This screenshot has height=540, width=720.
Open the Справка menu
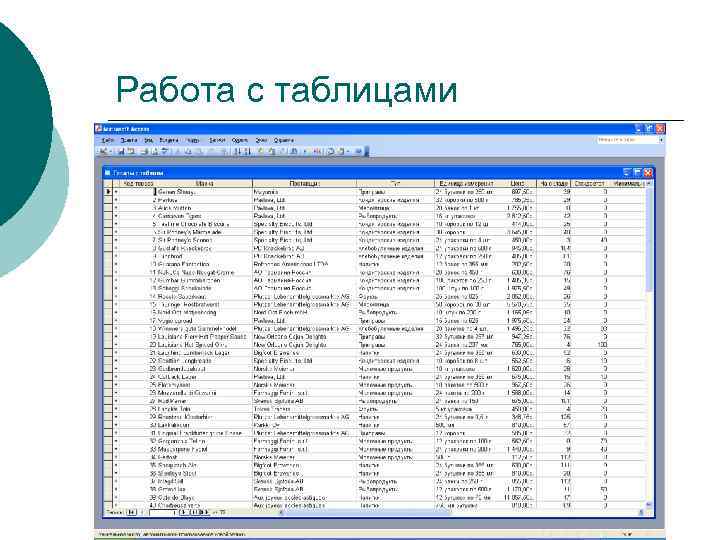click(x=284, y=140)
